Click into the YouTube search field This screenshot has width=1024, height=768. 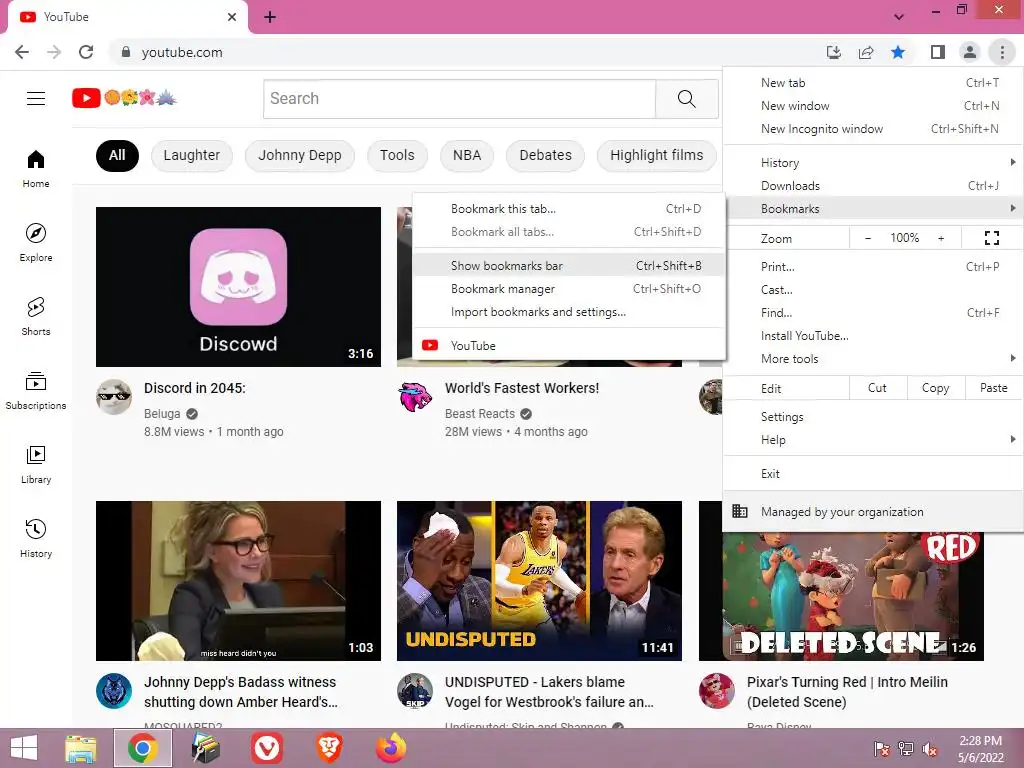[460, 99]
